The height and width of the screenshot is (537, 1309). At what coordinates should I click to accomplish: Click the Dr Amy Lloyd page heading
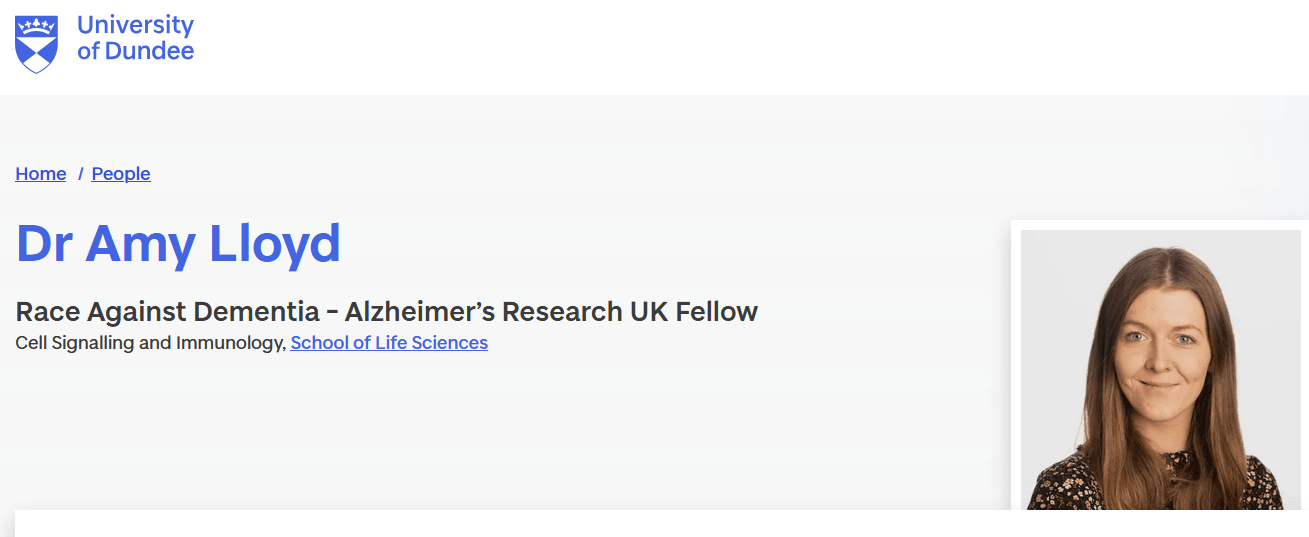(x=178, y=243)
